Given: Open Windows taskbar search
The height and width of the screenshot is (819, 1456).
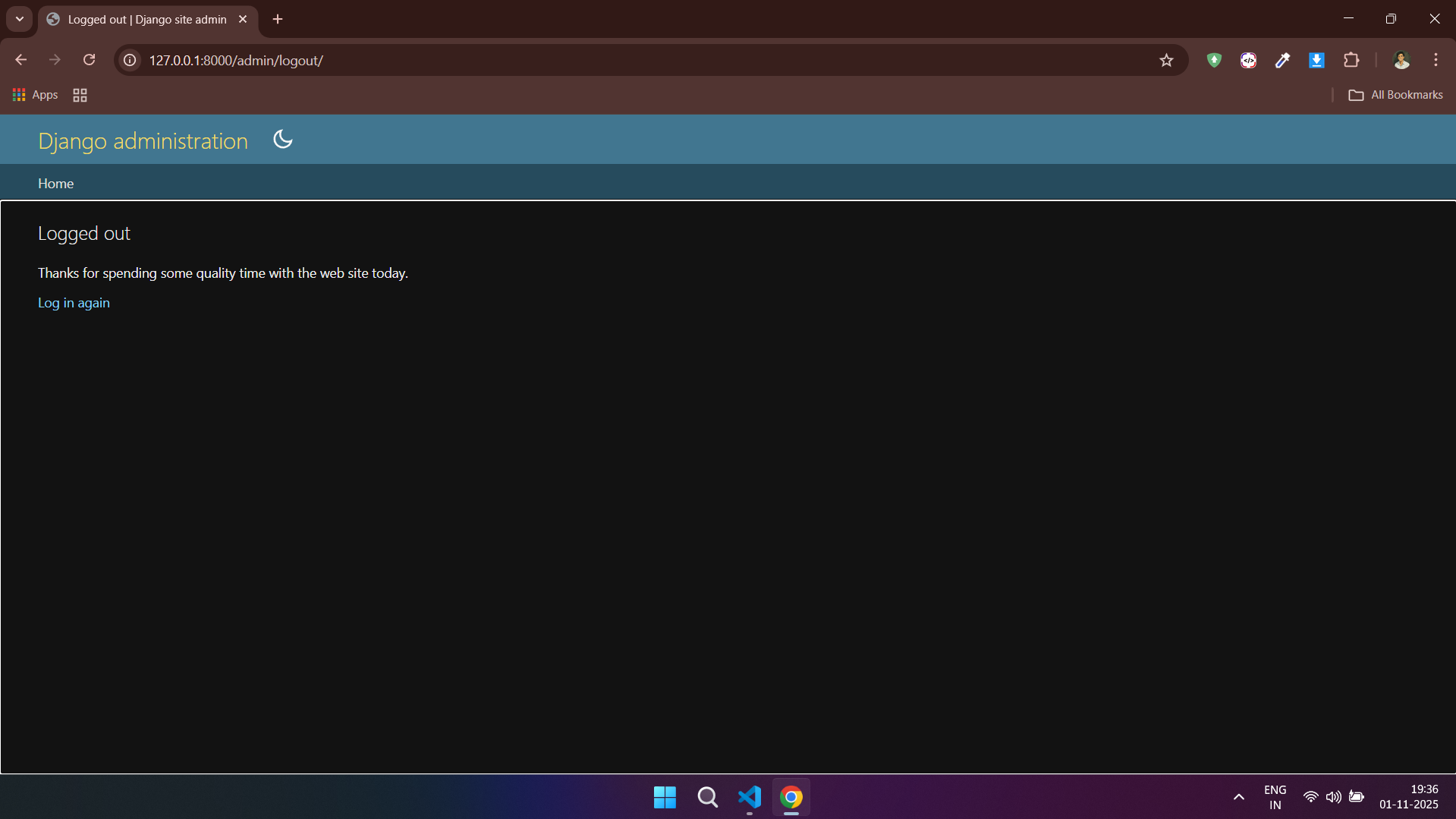Looking at the screenshot, I should 707,797.
